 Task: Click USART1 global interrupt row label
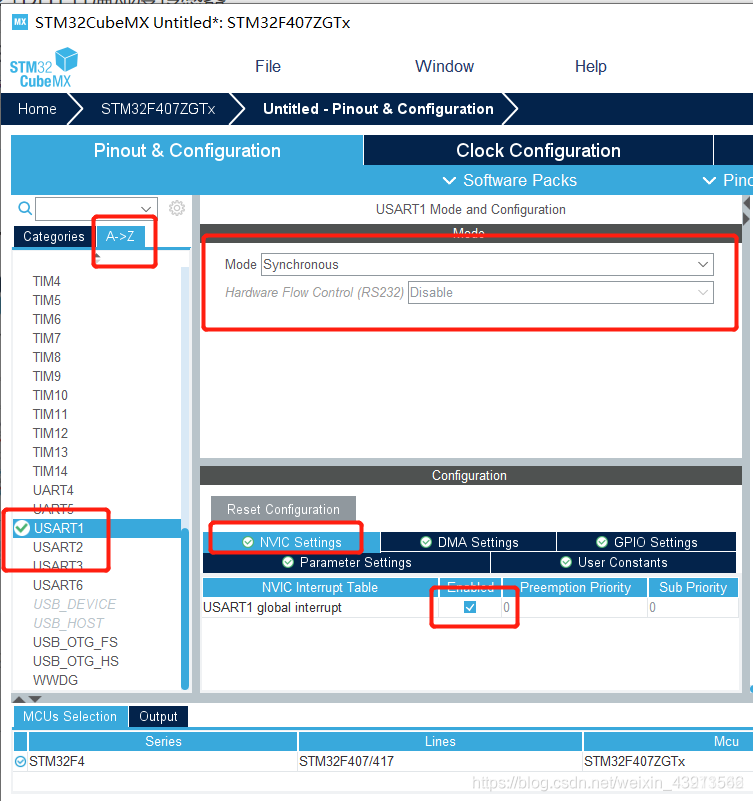(272, 607)
